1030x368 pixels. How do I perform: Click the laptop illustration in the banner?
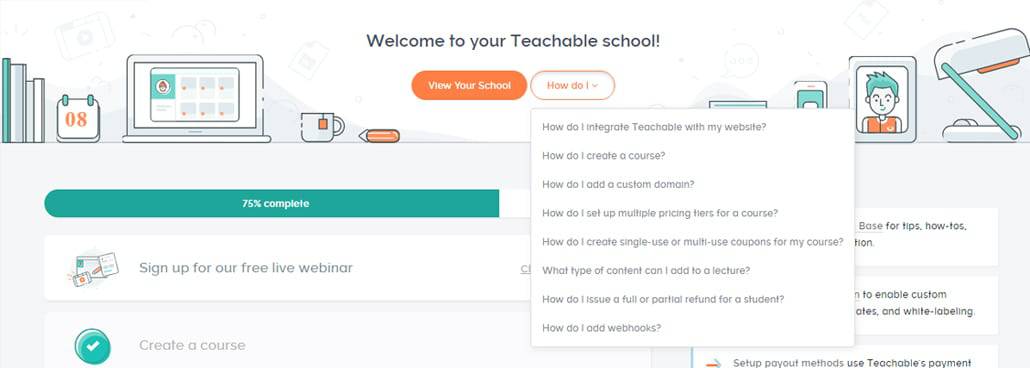point(196,99)
